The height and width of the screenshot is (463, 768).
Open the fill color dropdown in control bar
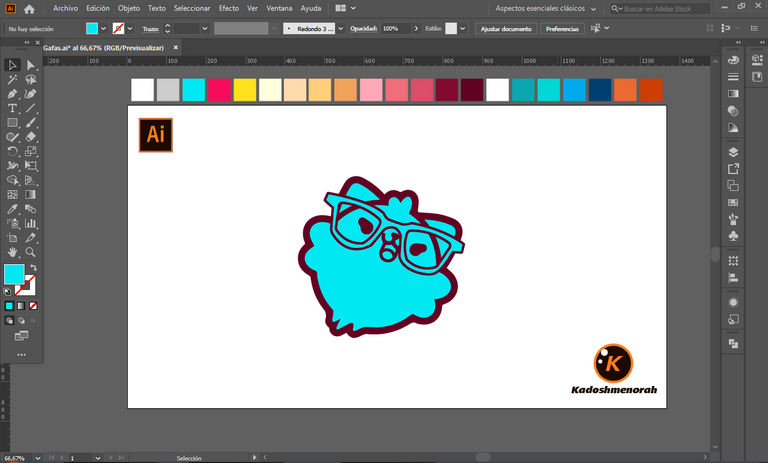(103, 28)
